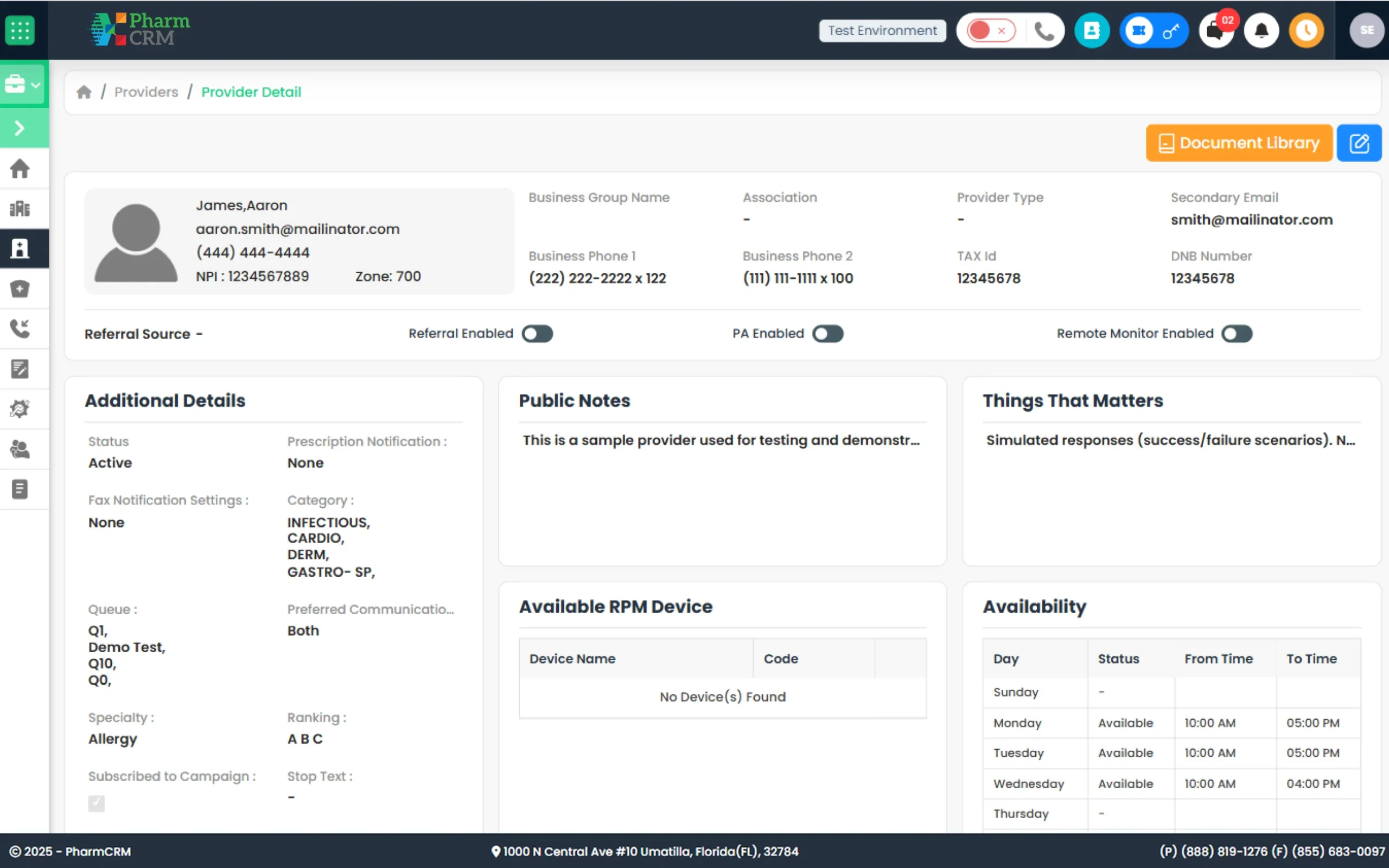
Task: Open the green apps grid menu
Action: pos(20,30)
